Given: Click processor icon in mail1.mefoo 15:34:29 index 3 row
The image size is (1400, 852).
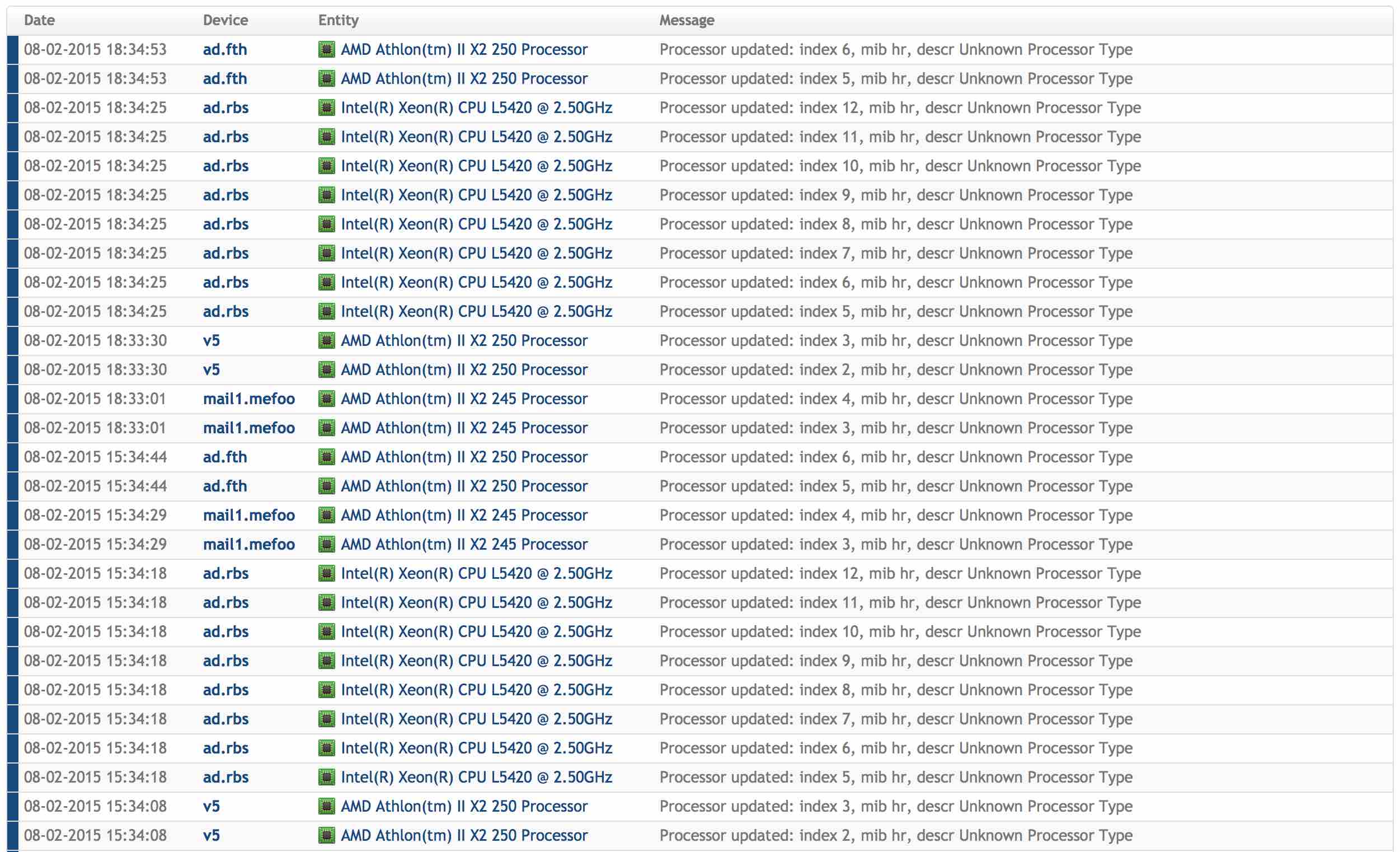Looking at the screenshot, I should pos(327,544).
